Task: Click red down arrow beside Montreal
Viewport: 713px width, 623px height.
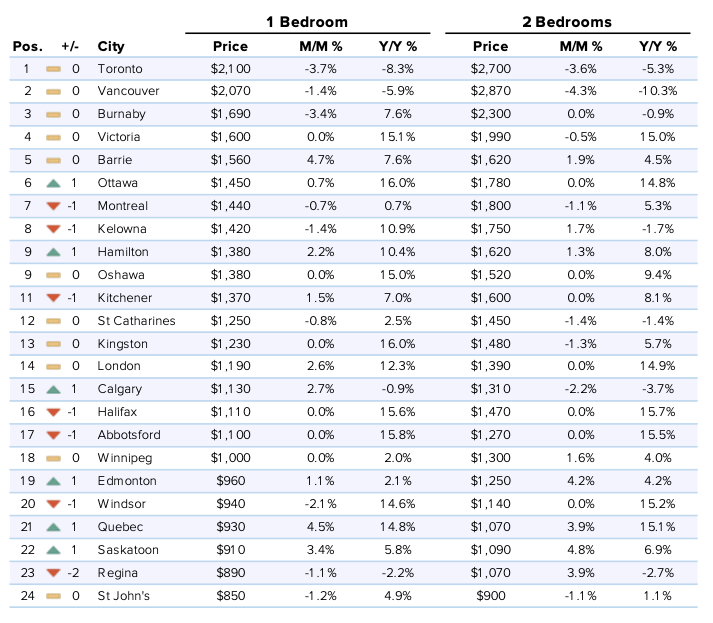Action: point(53,206)
